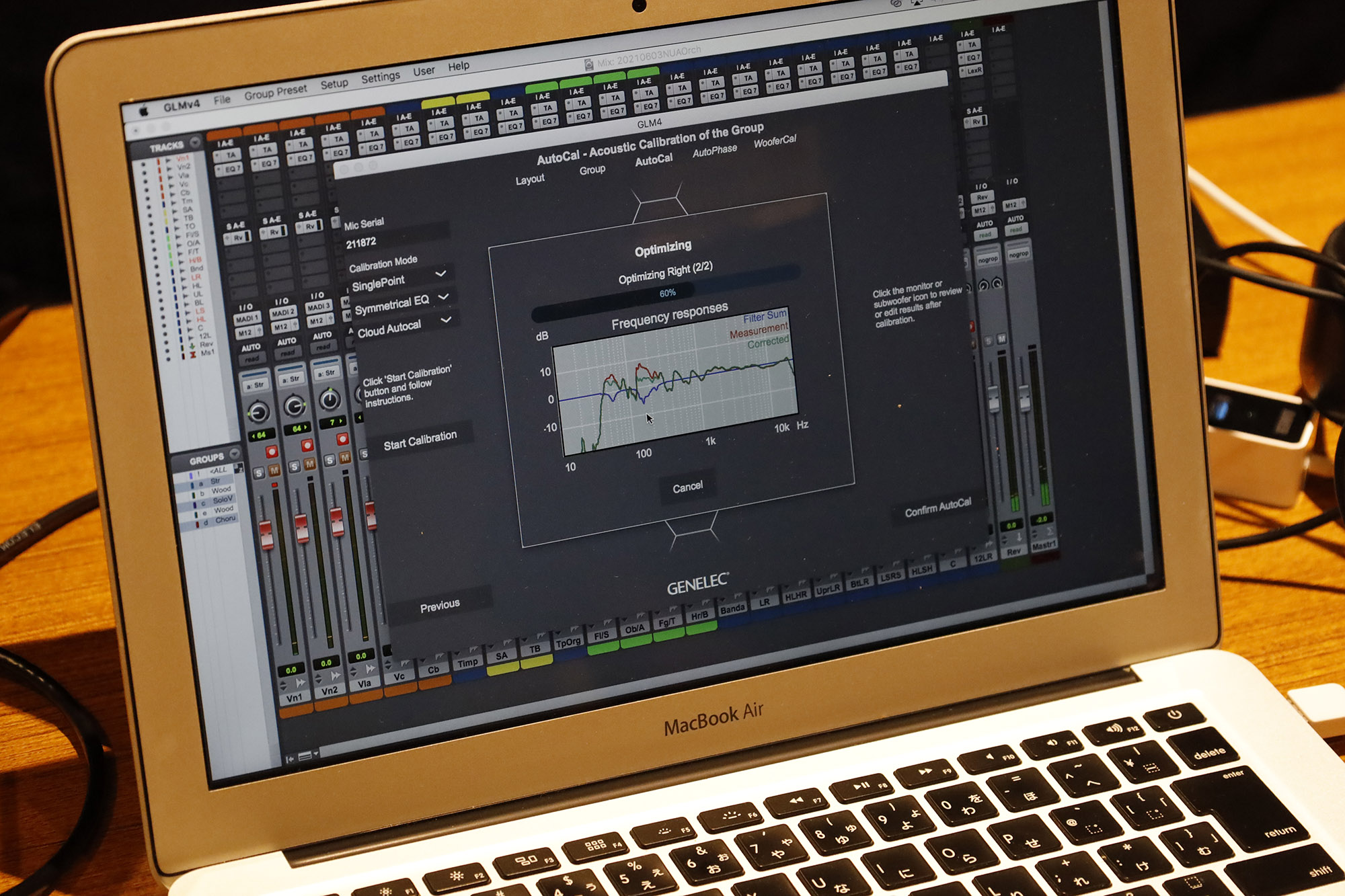Open Vn1 automation mode read selector

point(252,360)
